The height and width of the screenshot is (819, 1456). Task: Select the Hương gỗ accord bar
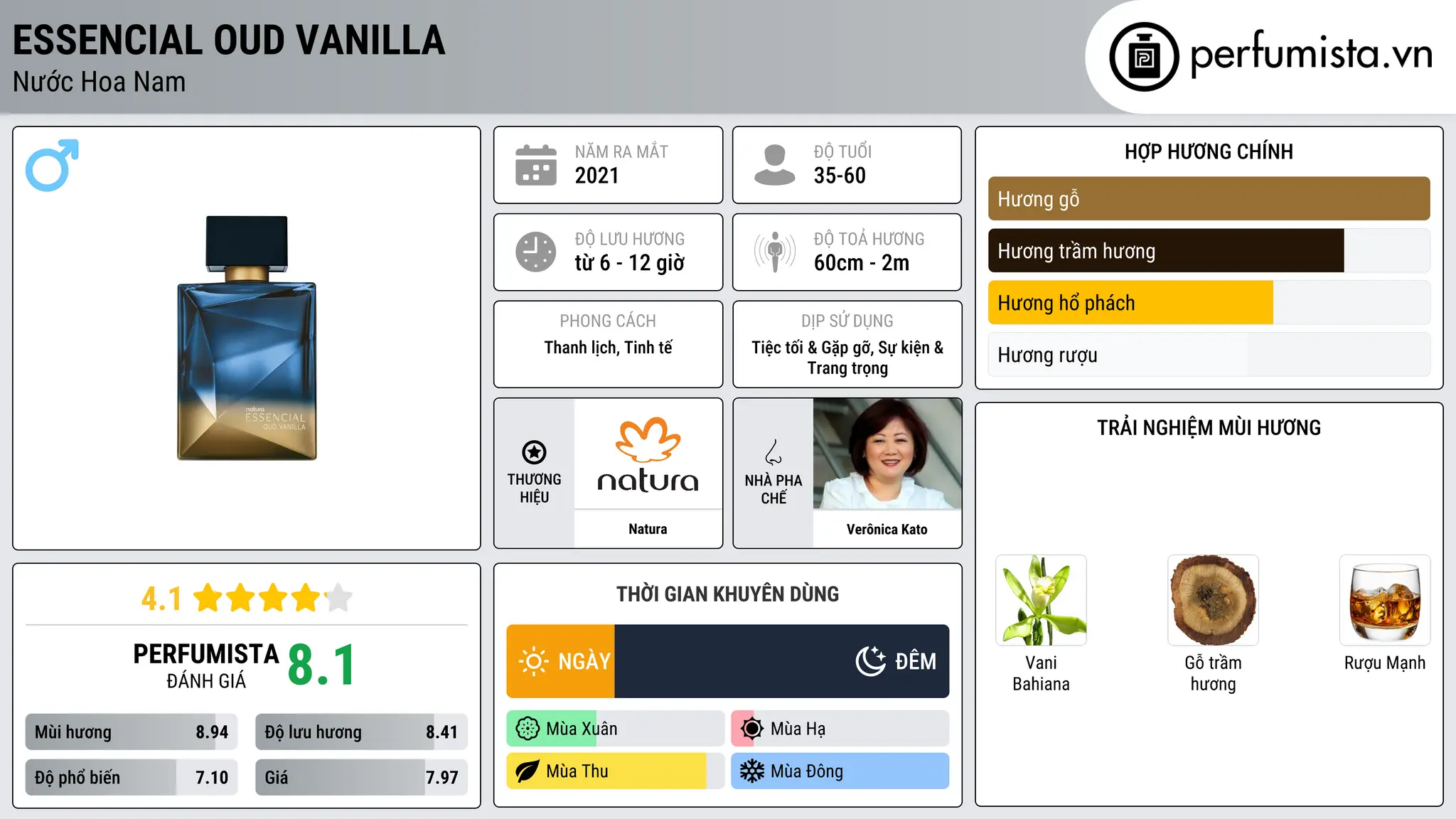1209,199
